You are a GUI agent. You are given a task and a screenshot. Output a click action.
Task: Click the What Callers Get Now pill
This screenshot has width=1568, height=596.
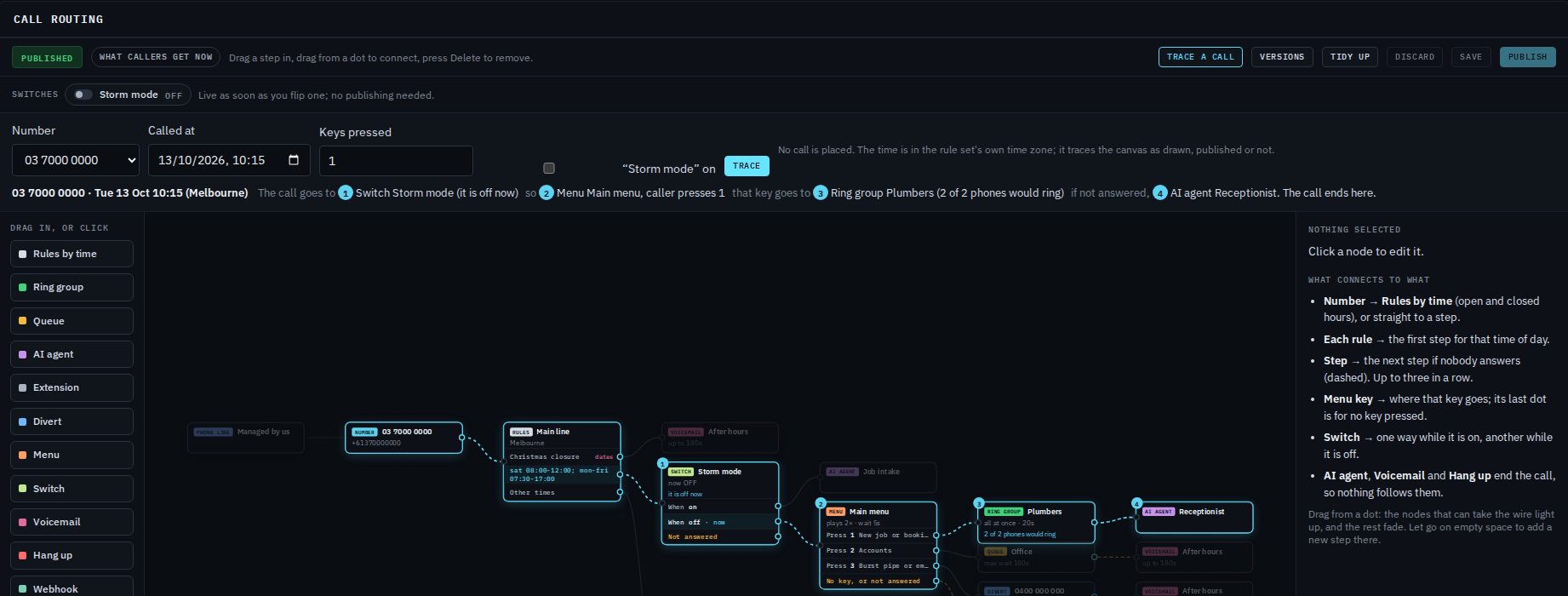[x=156, y=57]
